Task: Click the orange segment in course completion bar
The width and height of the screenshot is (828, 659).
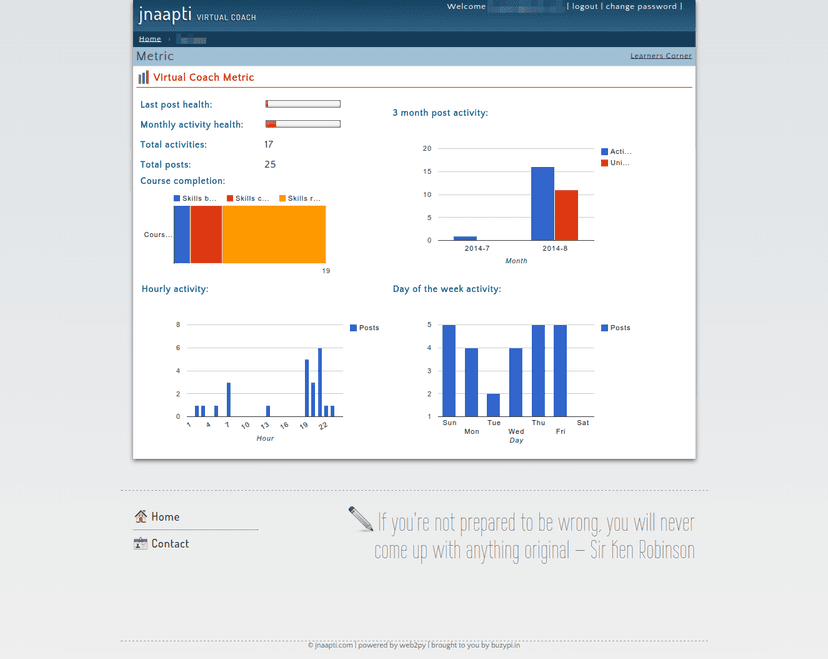Action: coord(274,234)
